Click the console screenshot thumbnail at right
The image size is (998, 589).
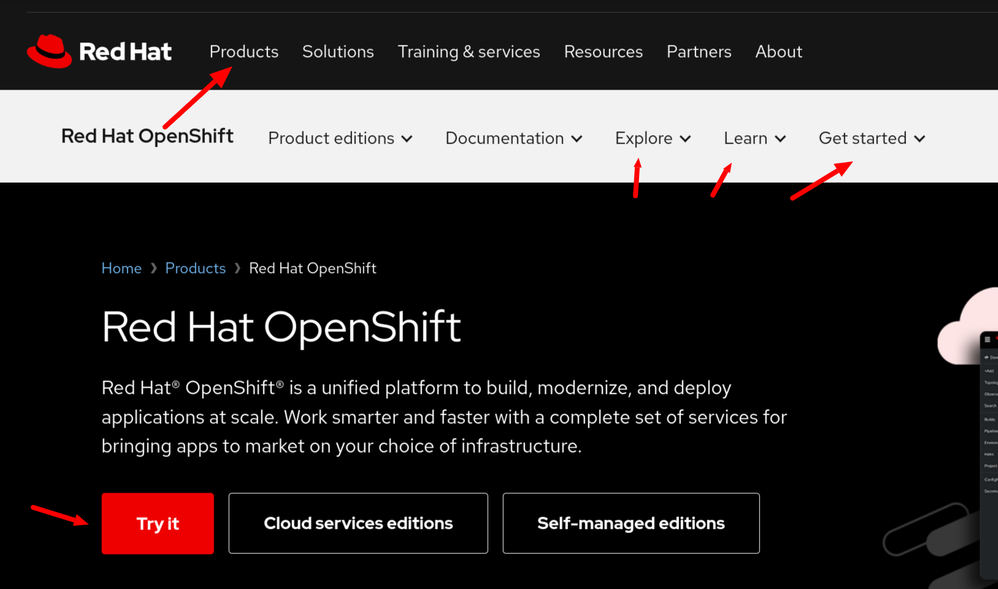coord(988,420)
